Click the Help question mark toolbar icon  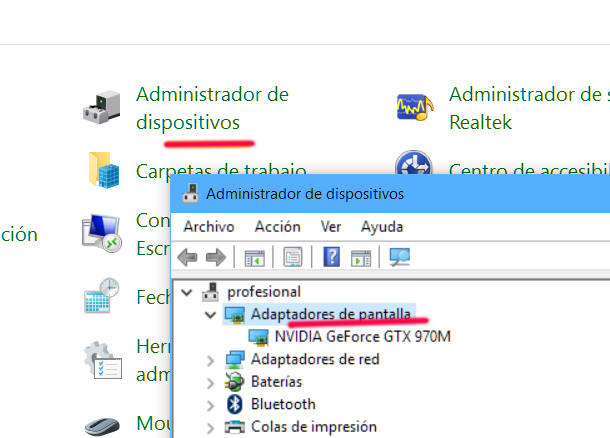click(x=331, y=257)
